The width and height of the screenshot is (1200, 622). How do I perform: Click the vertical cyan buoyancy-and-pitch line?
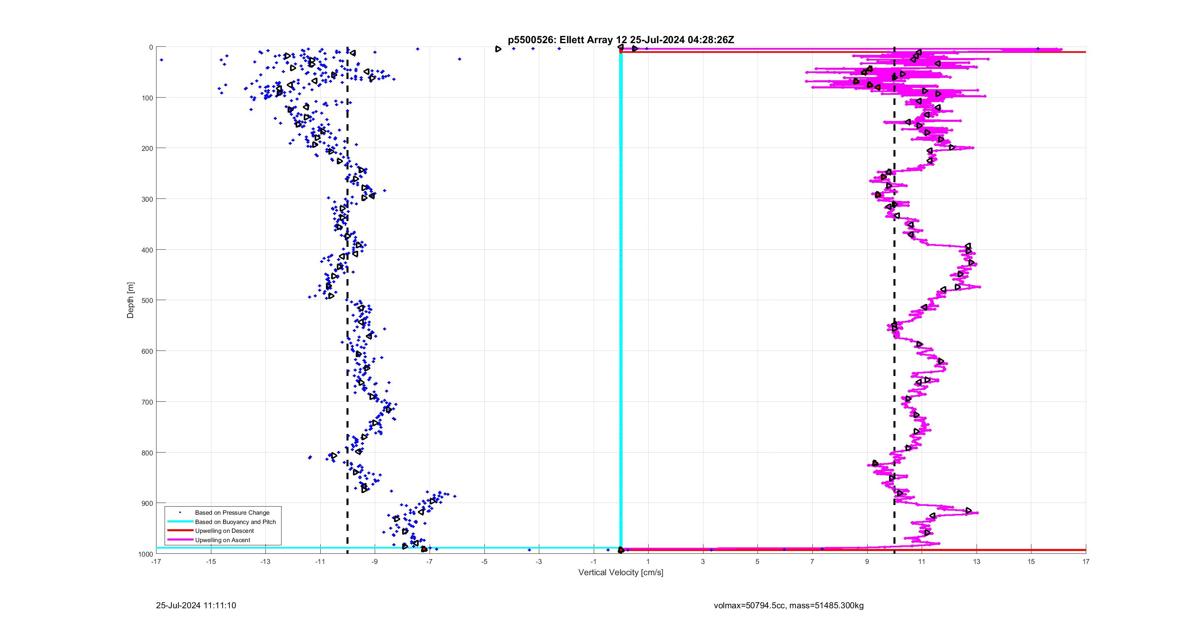(x=621, y=300)
